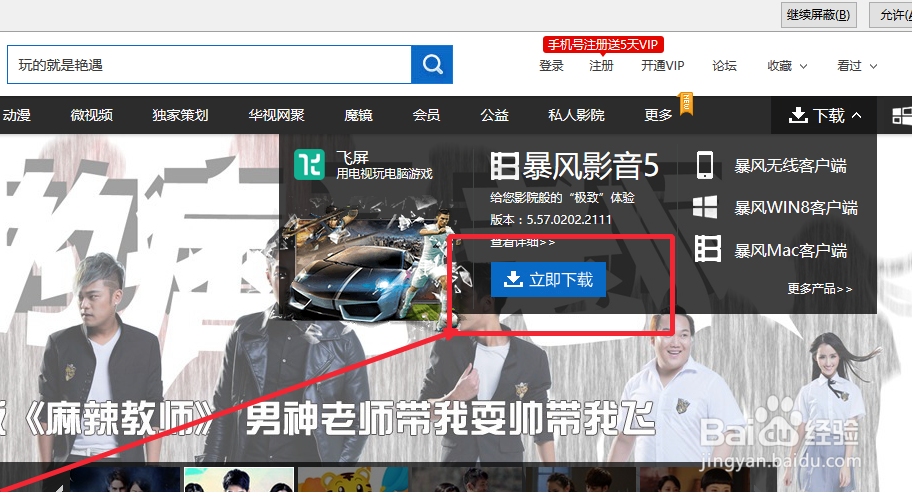Open the 暴风无线客户端 link
Screen dimensions: 912x492
coord(790,166)
